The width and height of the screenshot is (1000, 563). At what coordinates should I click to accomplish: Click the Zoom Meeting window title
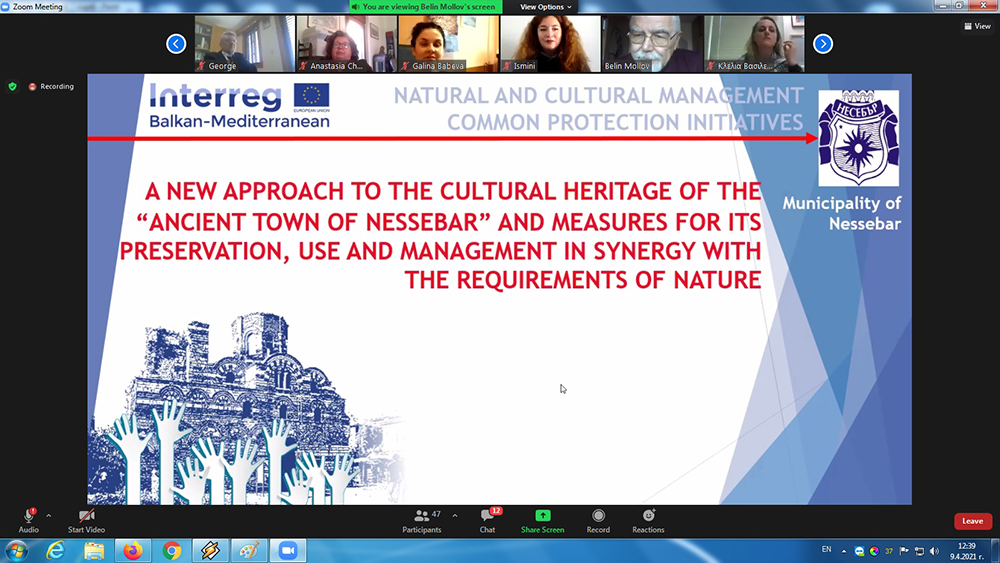[38, 7]
